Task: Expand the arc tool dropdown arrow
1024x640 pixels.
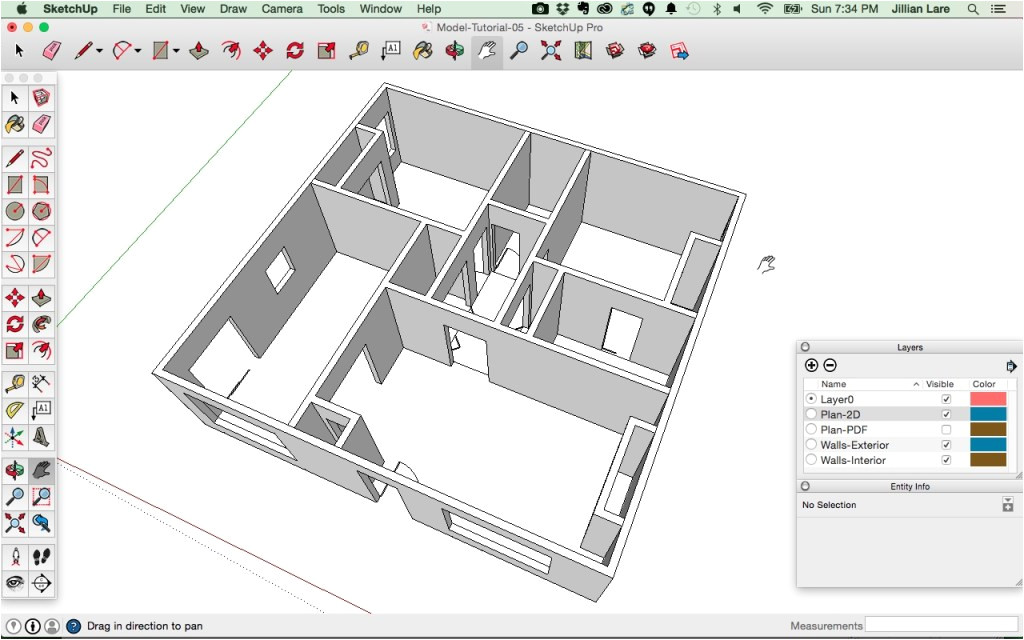Action: [x=137, y=51]
